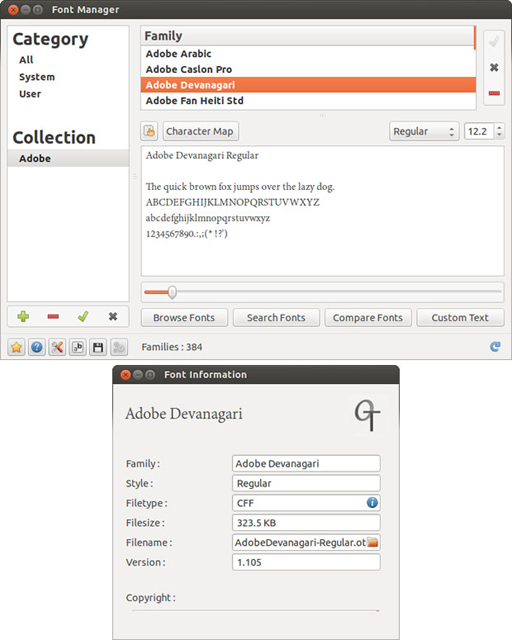Viewport: 512px width, 640px height.
Task: Click the green checkmark enable collection icon
Action: (x=83, y=316)
